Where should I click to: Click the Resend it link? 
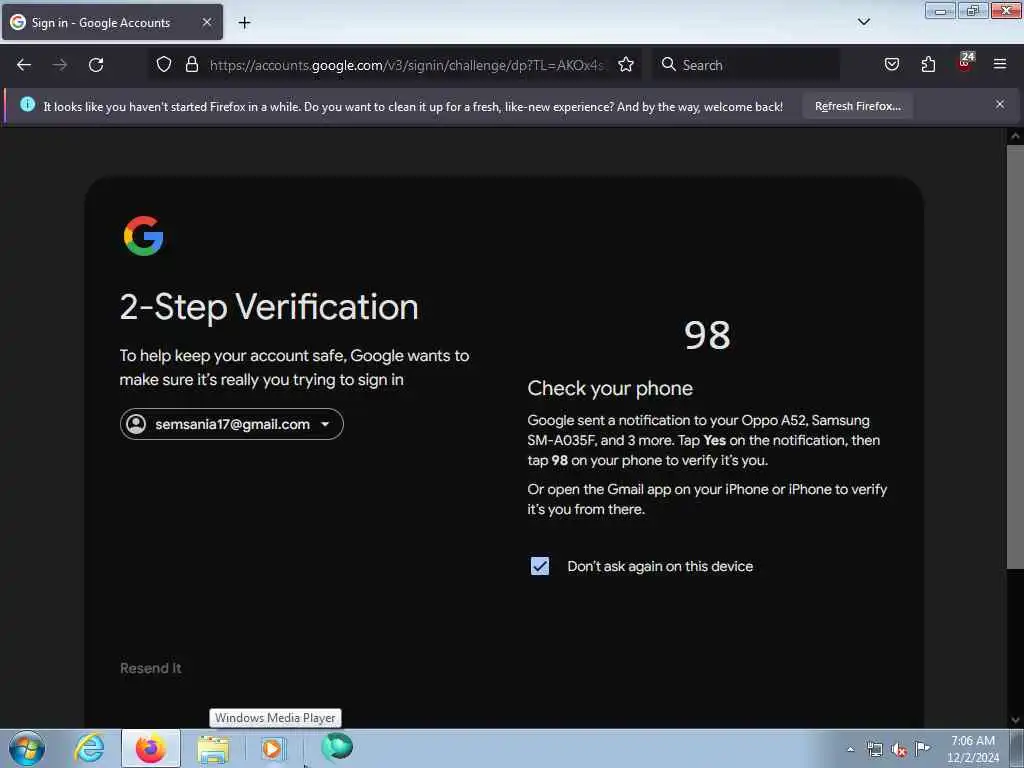(x=150, y=668)
